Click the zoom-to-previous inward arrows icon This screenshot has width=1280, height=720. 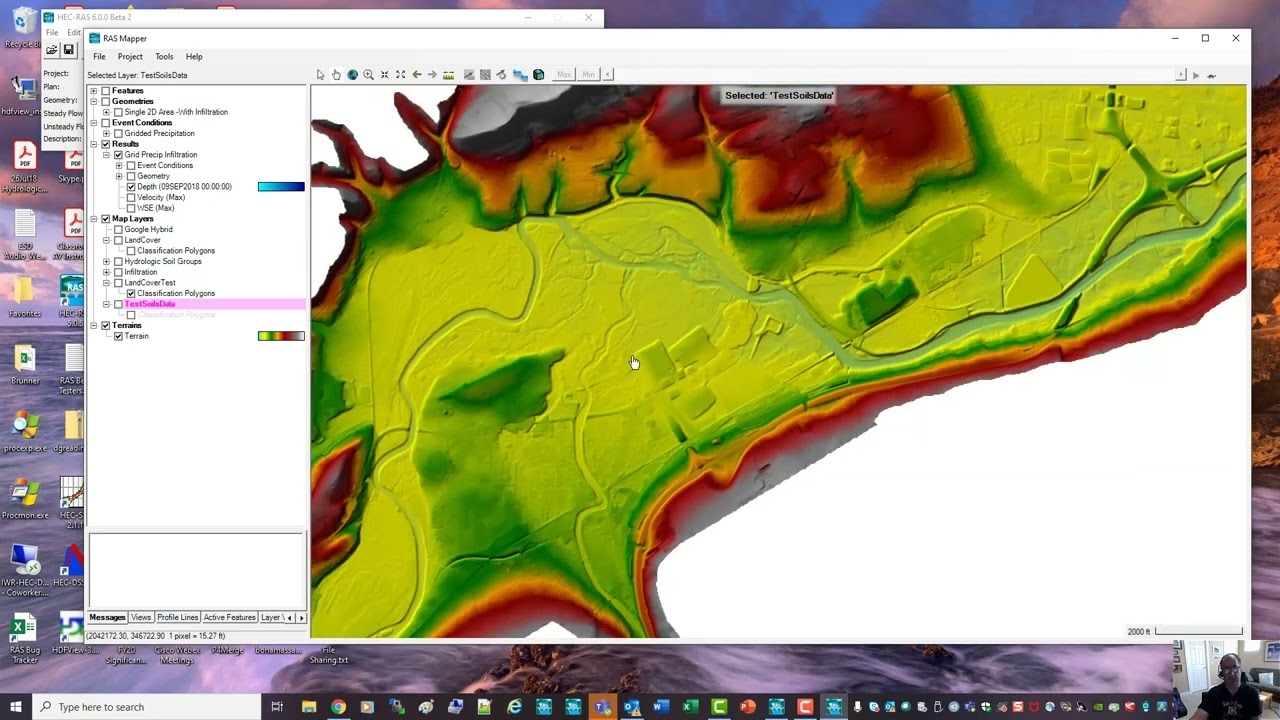[x=384, y=75]
